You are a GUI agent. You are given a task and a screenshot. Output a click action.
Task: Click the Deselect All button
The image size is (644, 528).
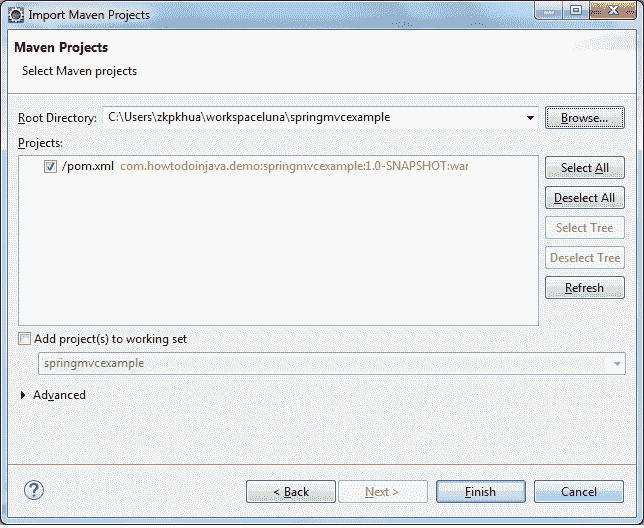click(x=584, y=197)
